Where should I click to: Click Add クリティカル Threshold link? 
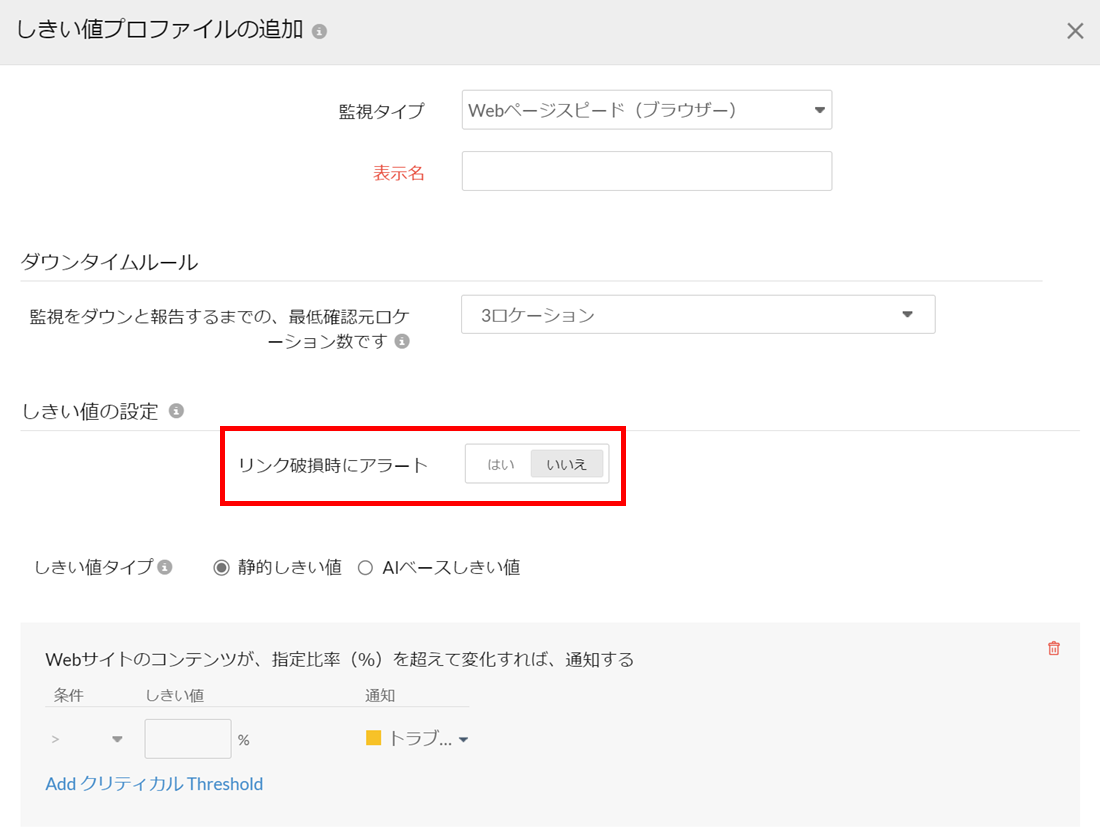pos(154,784)
